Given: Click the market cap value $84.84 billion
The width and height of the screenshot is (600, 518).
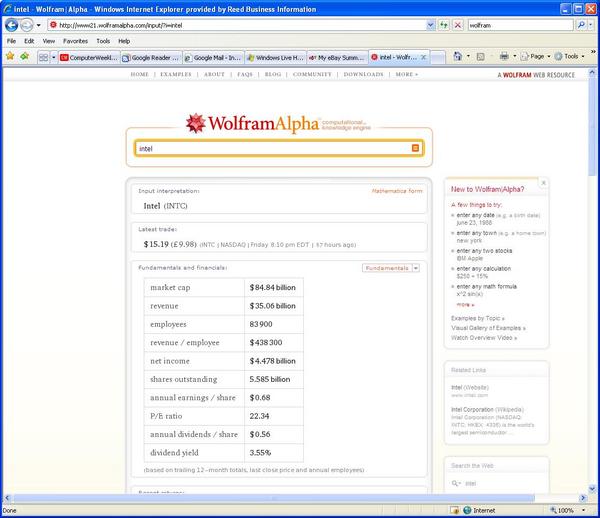Looking at the screenshot, I should 272,287.
